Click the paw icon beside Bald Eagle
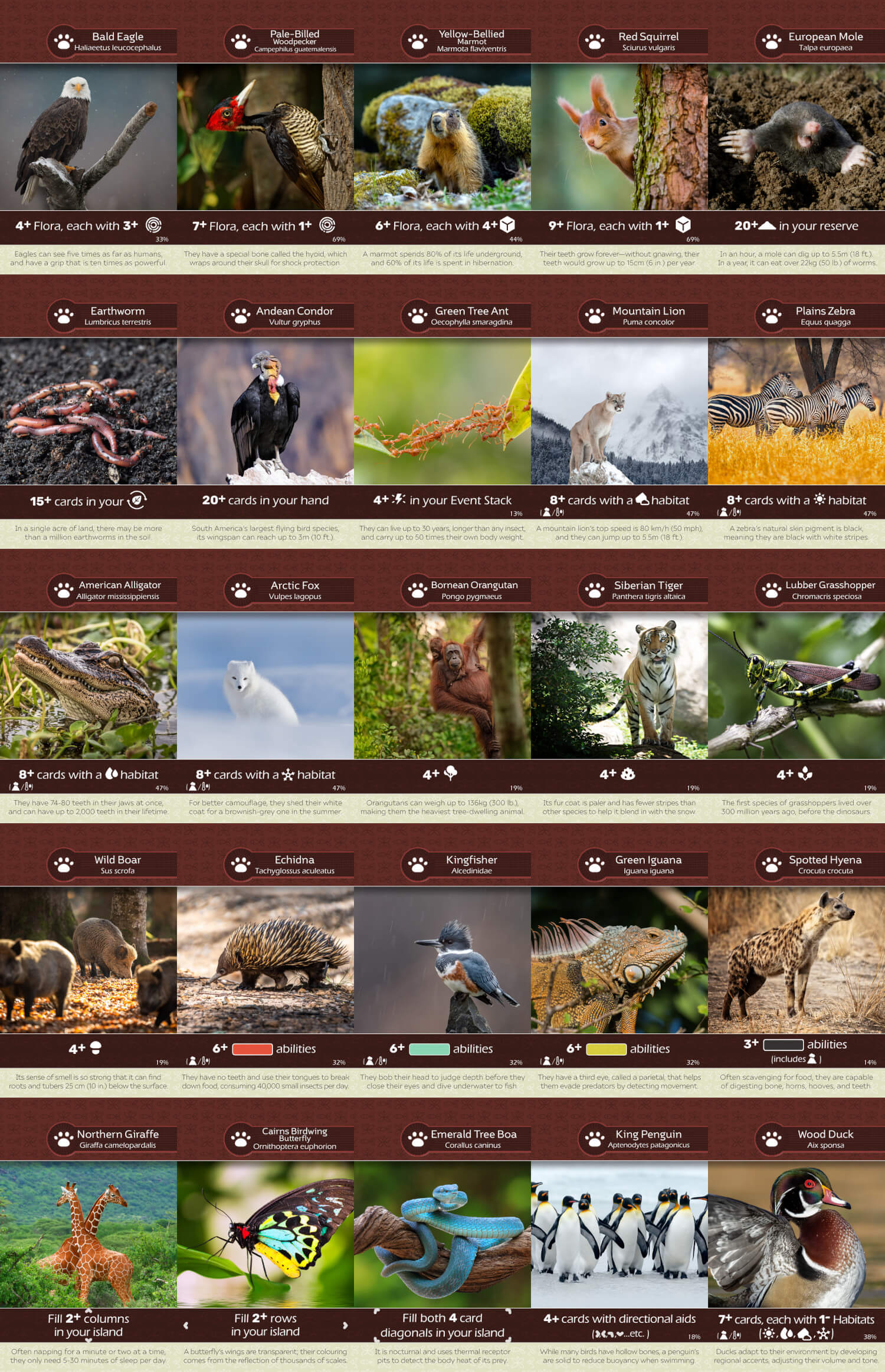The image size is (885, 1372). [x=64, y=42]
